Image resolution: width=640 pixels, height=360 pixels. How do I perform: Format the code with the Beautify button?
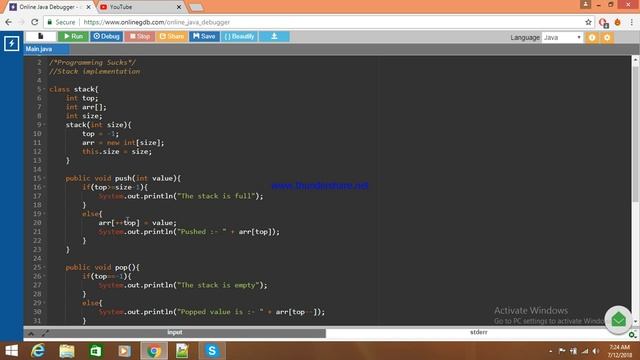240,36
